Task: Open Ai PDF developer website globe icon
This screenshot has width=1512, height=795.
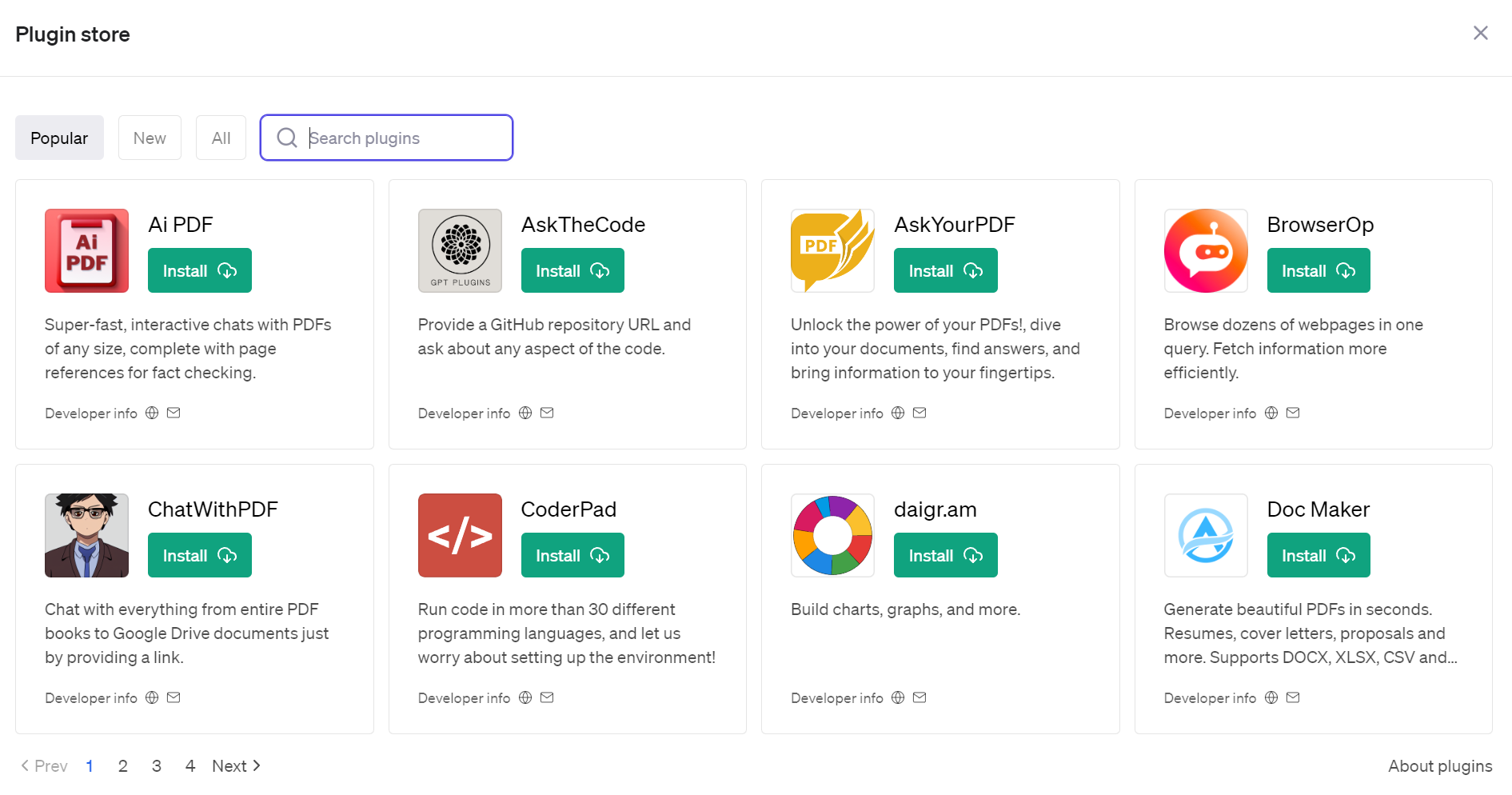Action: (x=152, y=413)
